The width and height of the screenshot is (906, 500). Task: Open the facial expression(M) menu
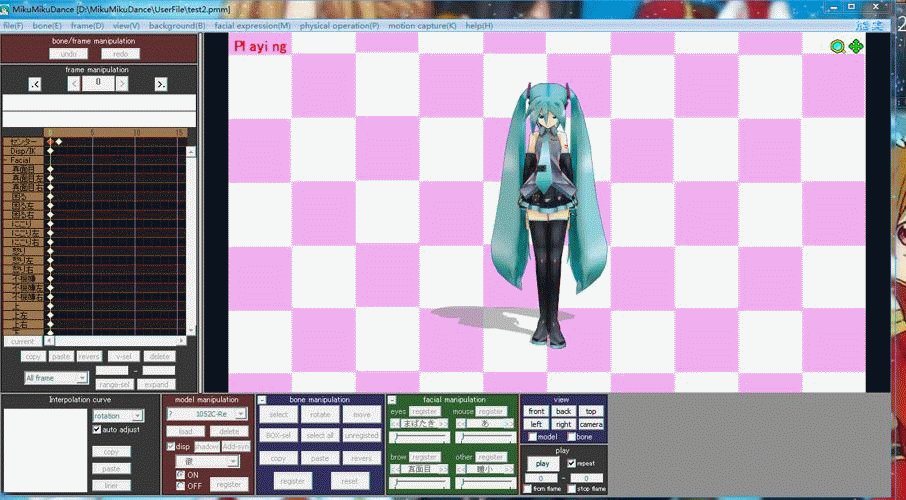(253, 26)
